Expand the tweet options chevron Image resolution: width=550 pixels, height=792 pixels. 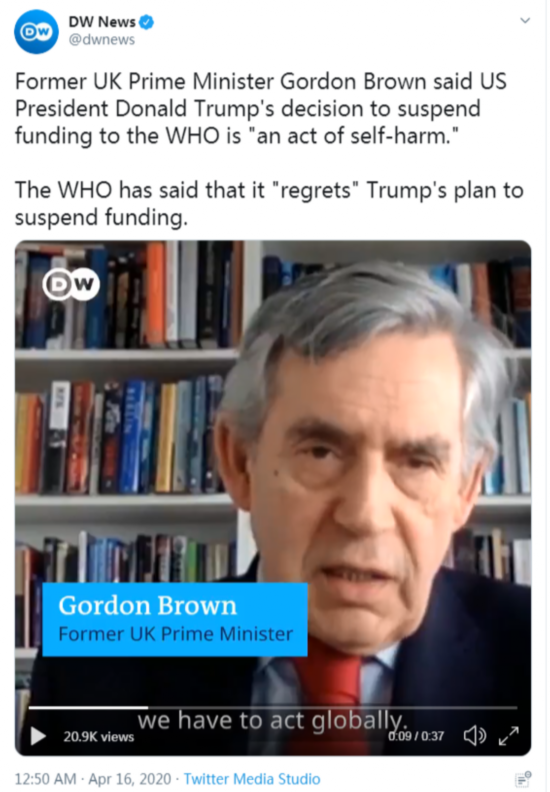pyautogui.click(x=525, y=20)
